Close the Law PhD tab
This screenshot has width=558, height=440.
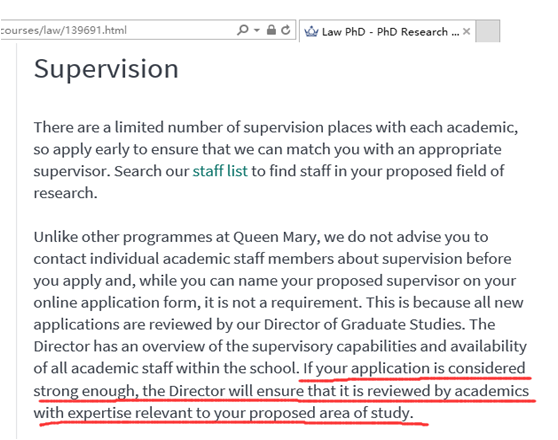coord(466,32)
